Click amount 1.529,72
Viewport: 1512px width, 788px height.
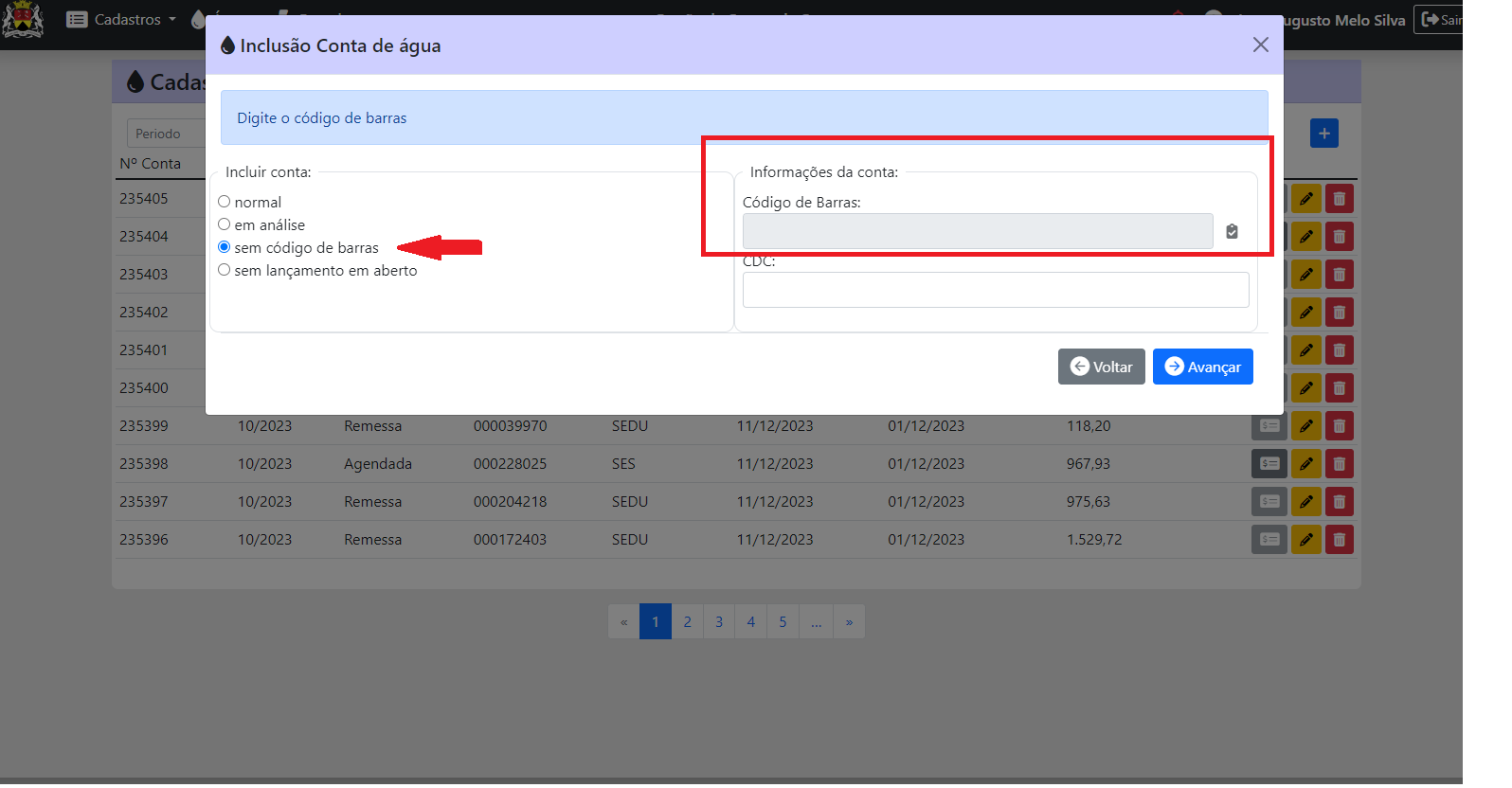(x=1094, y=540)
